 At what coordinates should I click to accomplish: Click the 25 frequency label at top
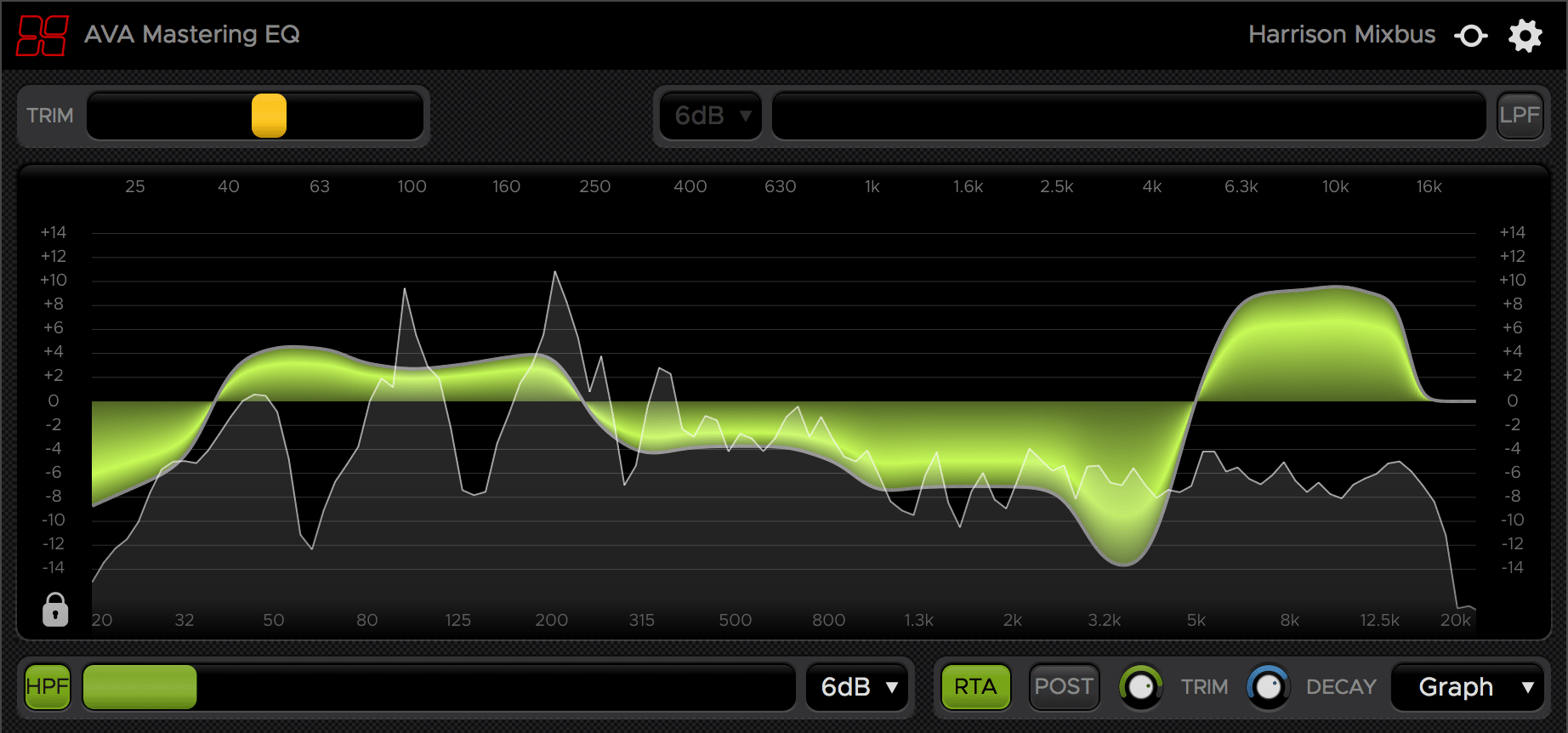135,186
